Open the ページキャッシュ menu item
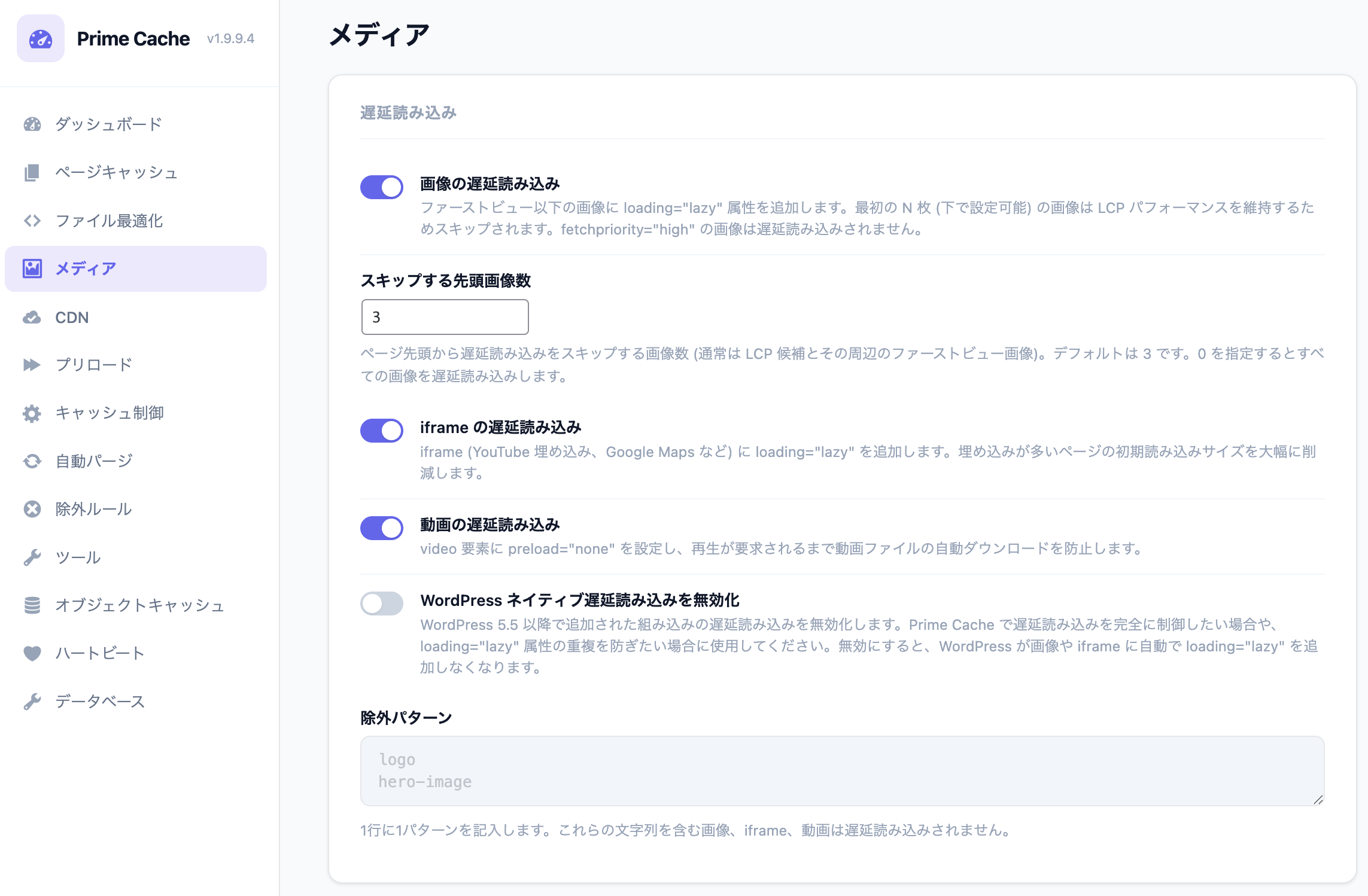1368x896 pixels. [x=136, y=172]
